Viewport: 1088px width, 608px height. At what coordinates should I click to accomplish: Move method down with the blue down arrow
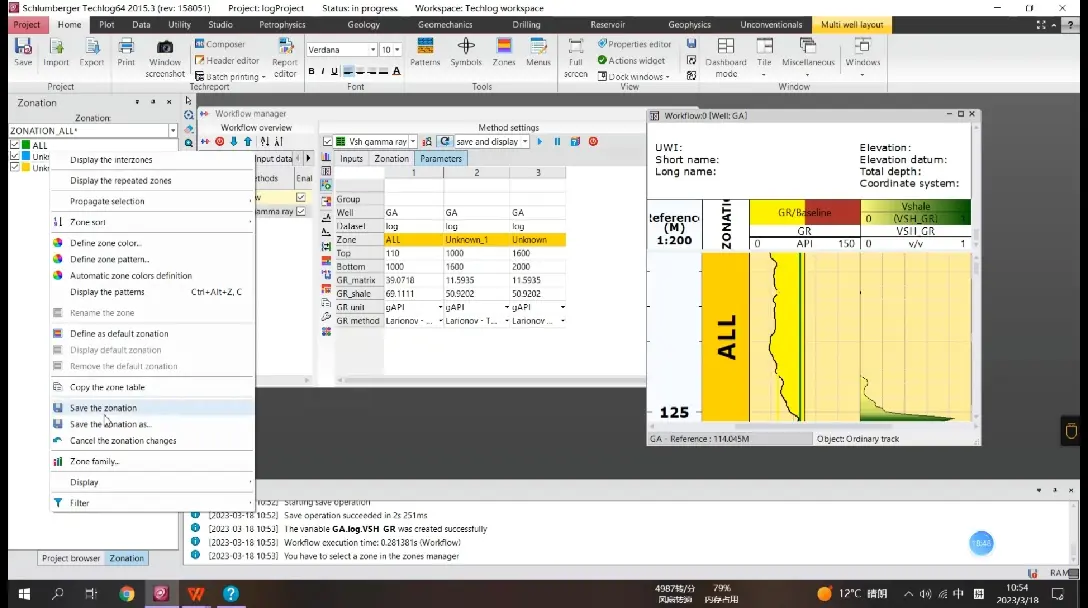(x=233, y=142)
